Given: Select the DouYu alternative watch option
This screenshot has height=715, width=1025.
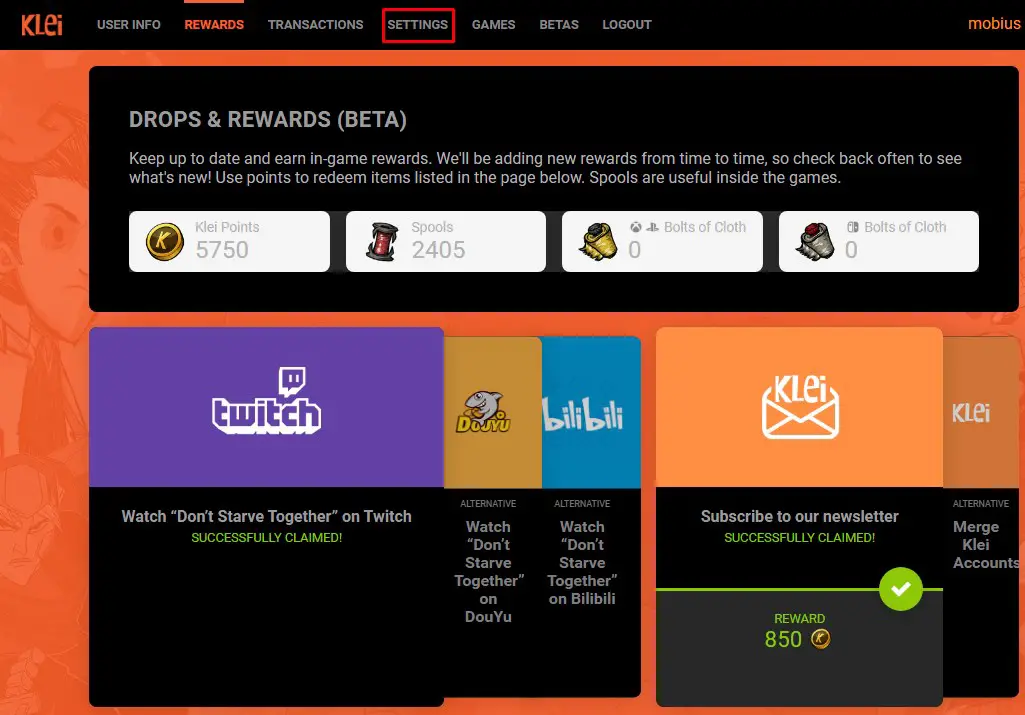Looking at the screenshot, I should pos(488,571).
